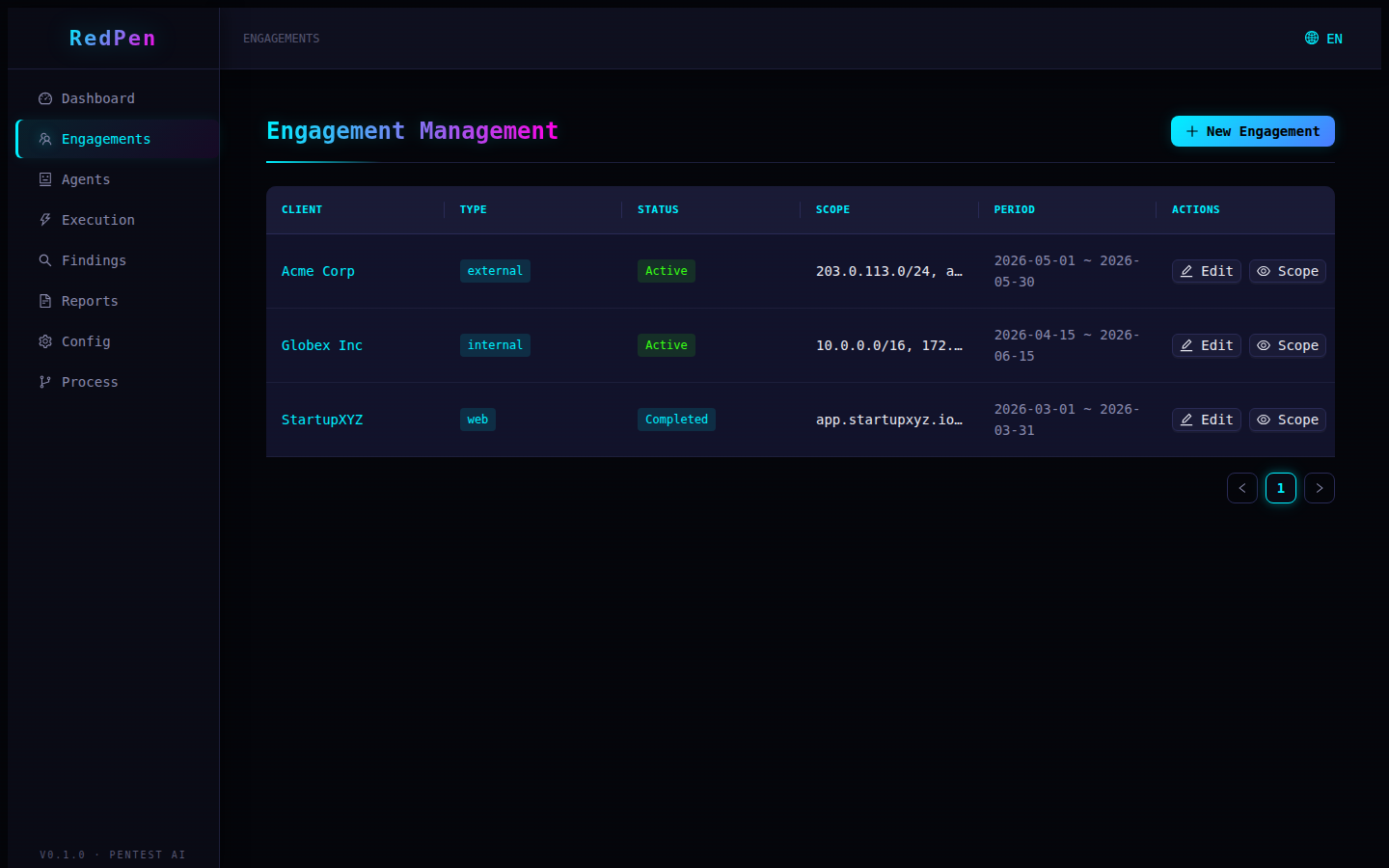Click the Engagements people icon in sidebar
Screen dimensions: 1389x868
point(45,139)
